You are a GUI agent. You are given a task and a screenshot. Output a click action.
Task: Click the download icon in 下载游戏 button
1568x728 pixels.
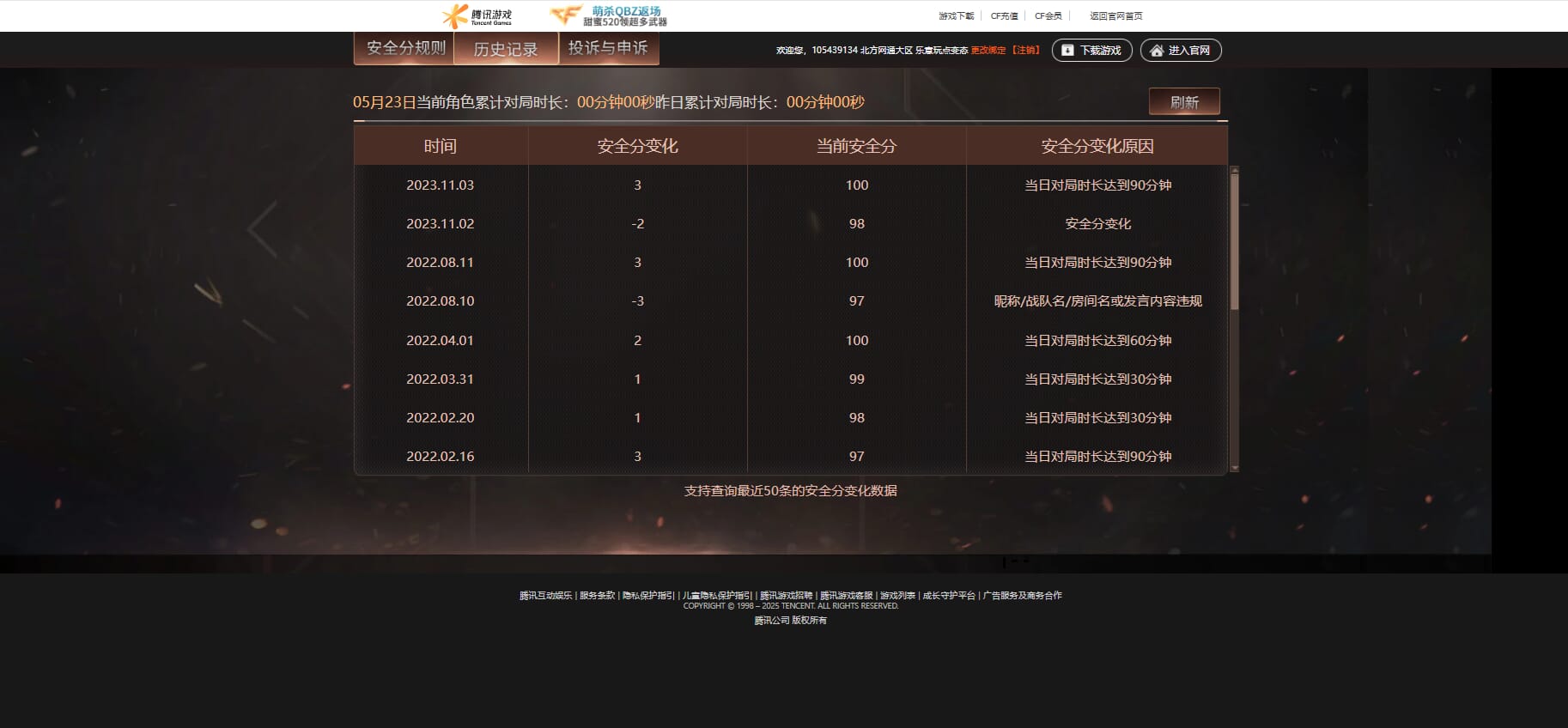(x=1067, y=51)
